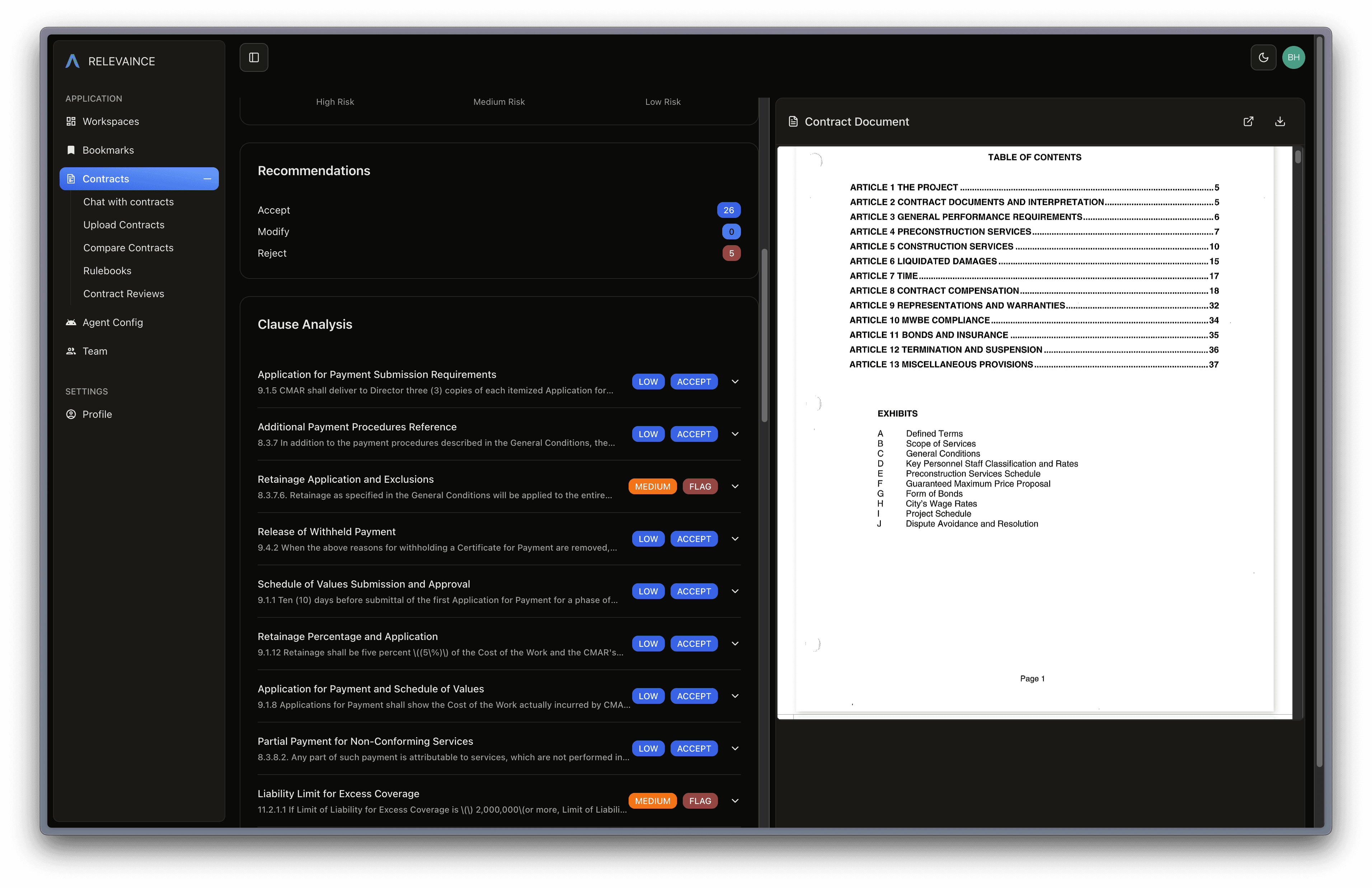Collapse the Contracts menu section

[207, 179]
